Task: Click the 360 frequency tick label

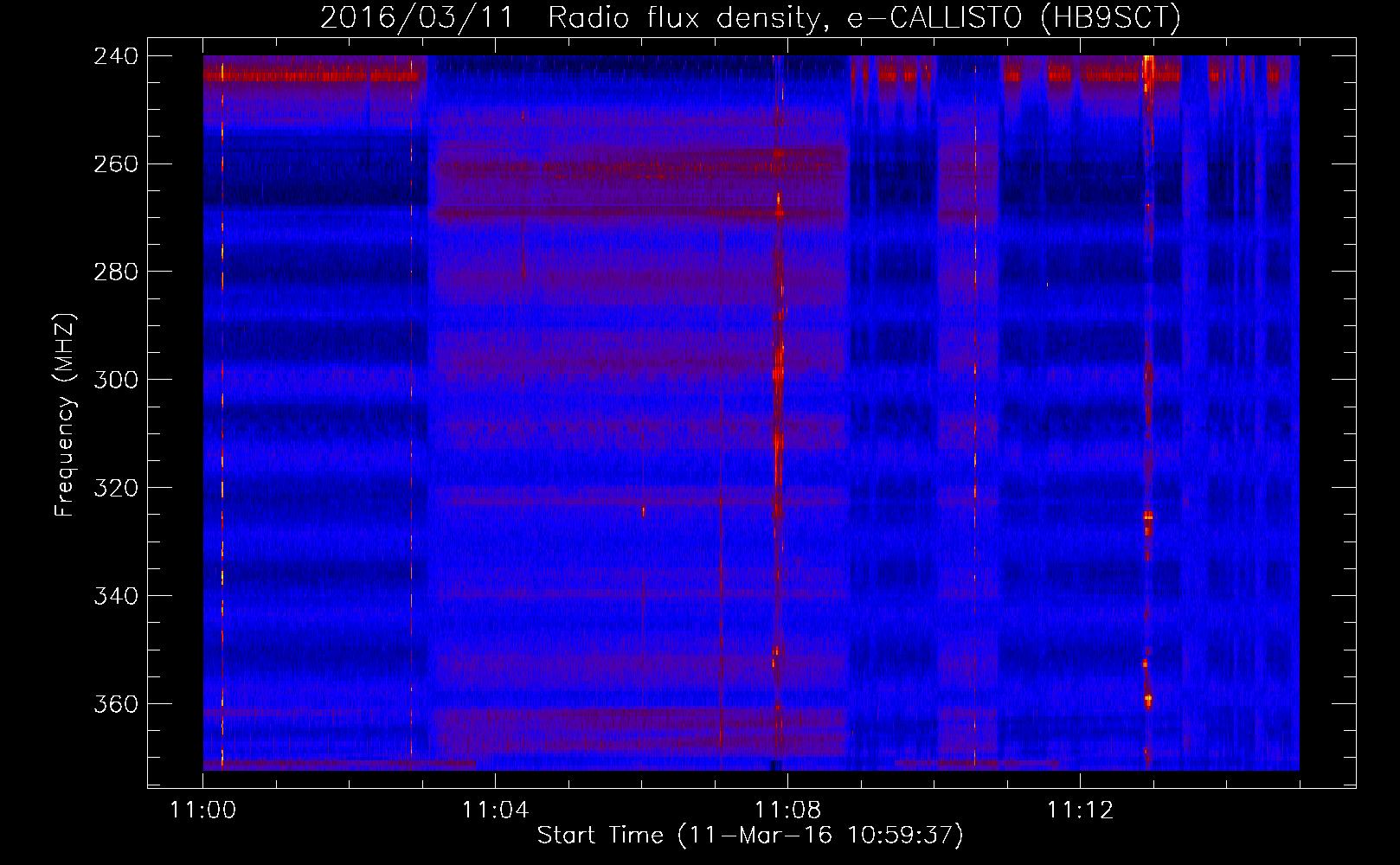Action: [116, 705]
